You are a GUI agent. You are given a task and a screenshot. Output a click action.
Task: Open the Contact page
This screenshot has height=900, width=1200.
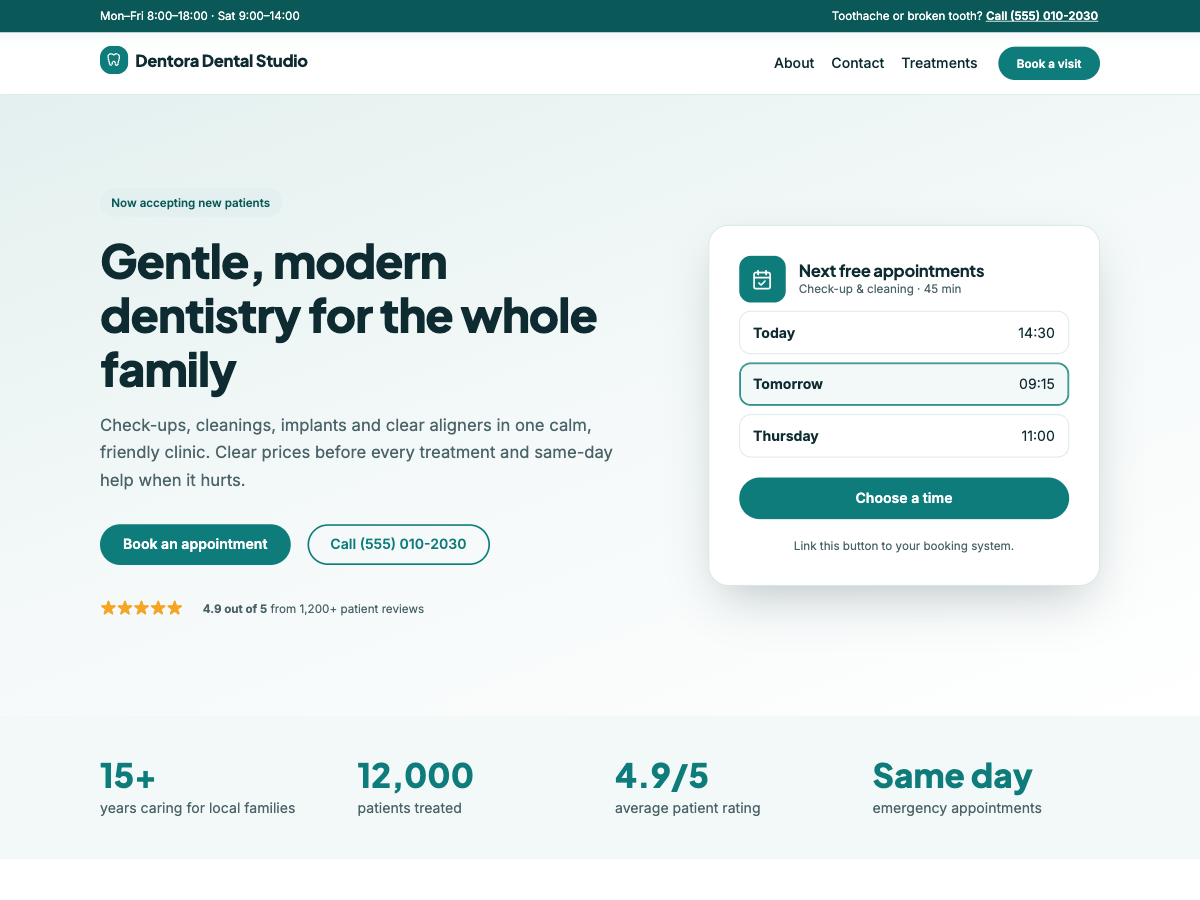(x=858, y=63)
